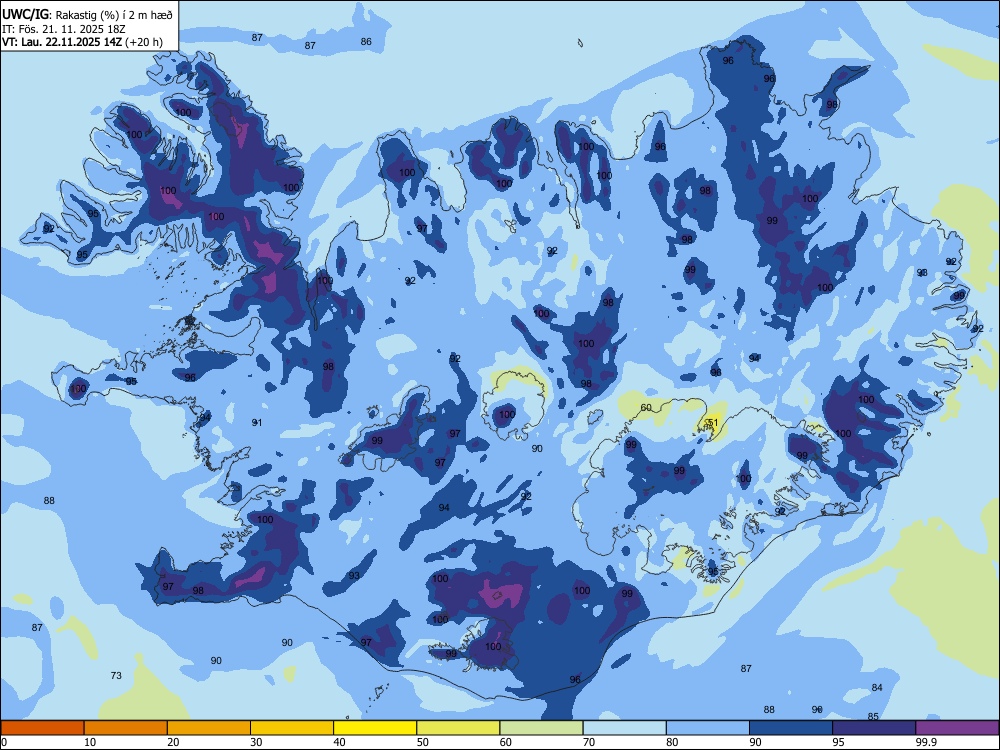The width and height of the screenshot is (1000, 750).
Task: Pick the pale yellow 50–60 legend swatch
Action: (459, 728)
